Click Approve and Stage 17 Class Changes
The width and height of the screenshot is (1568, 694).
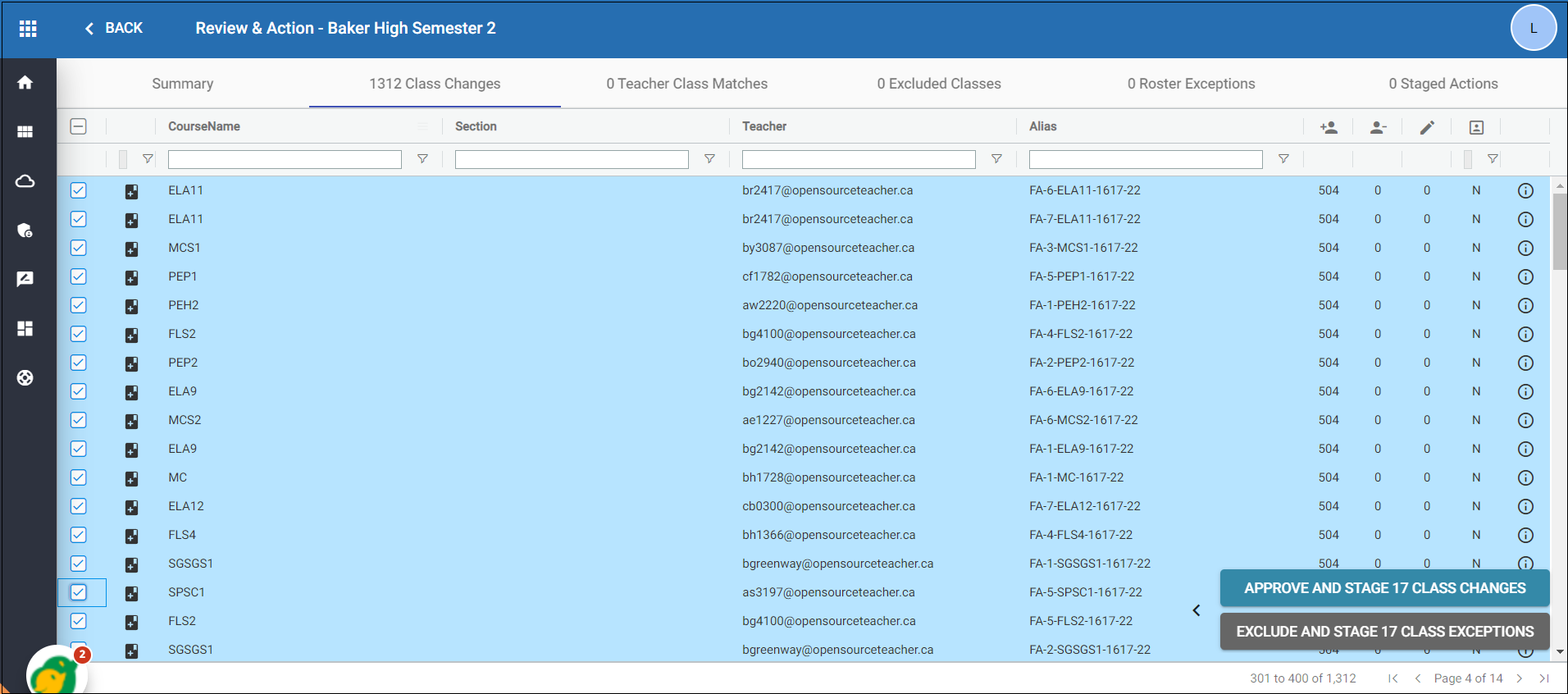tap(1384, 588)
